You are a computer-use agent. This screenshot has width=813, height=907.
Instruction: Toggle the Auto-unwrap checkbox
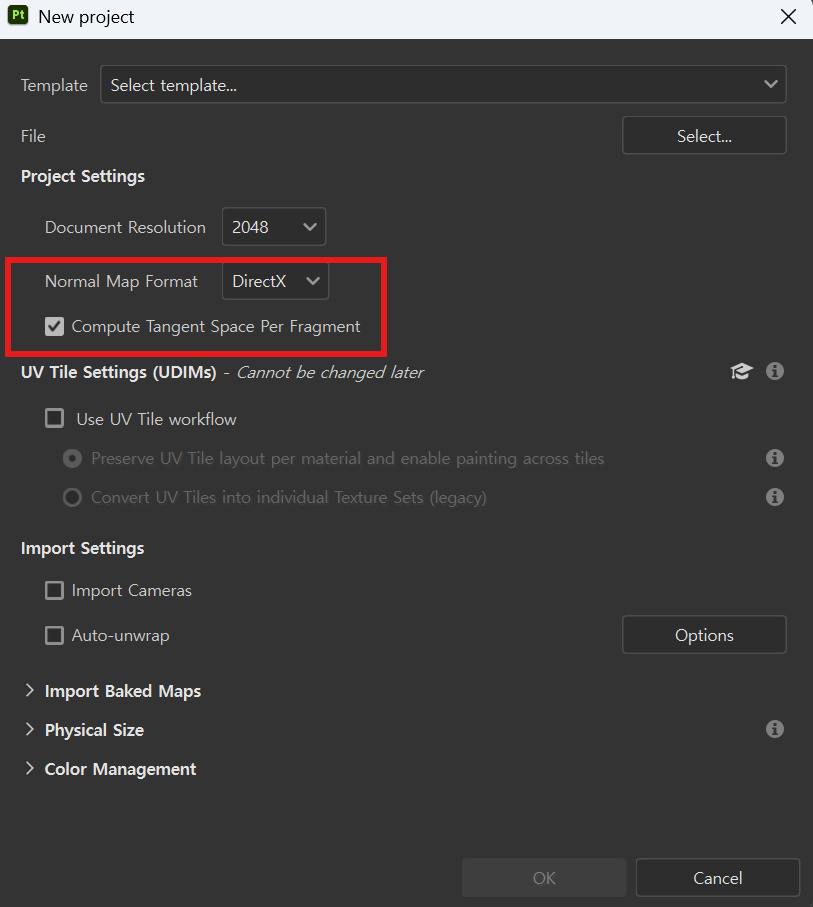[55, 635]
